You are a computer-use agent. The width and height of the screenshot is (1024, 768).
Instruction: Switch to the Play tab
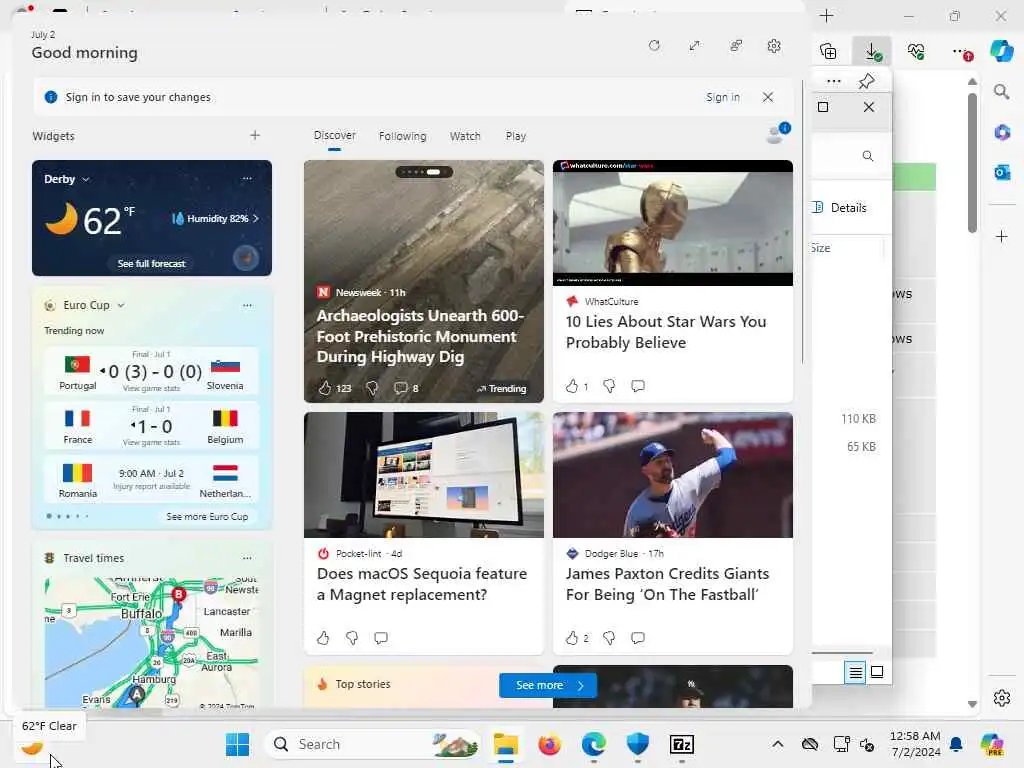point(515,136)
